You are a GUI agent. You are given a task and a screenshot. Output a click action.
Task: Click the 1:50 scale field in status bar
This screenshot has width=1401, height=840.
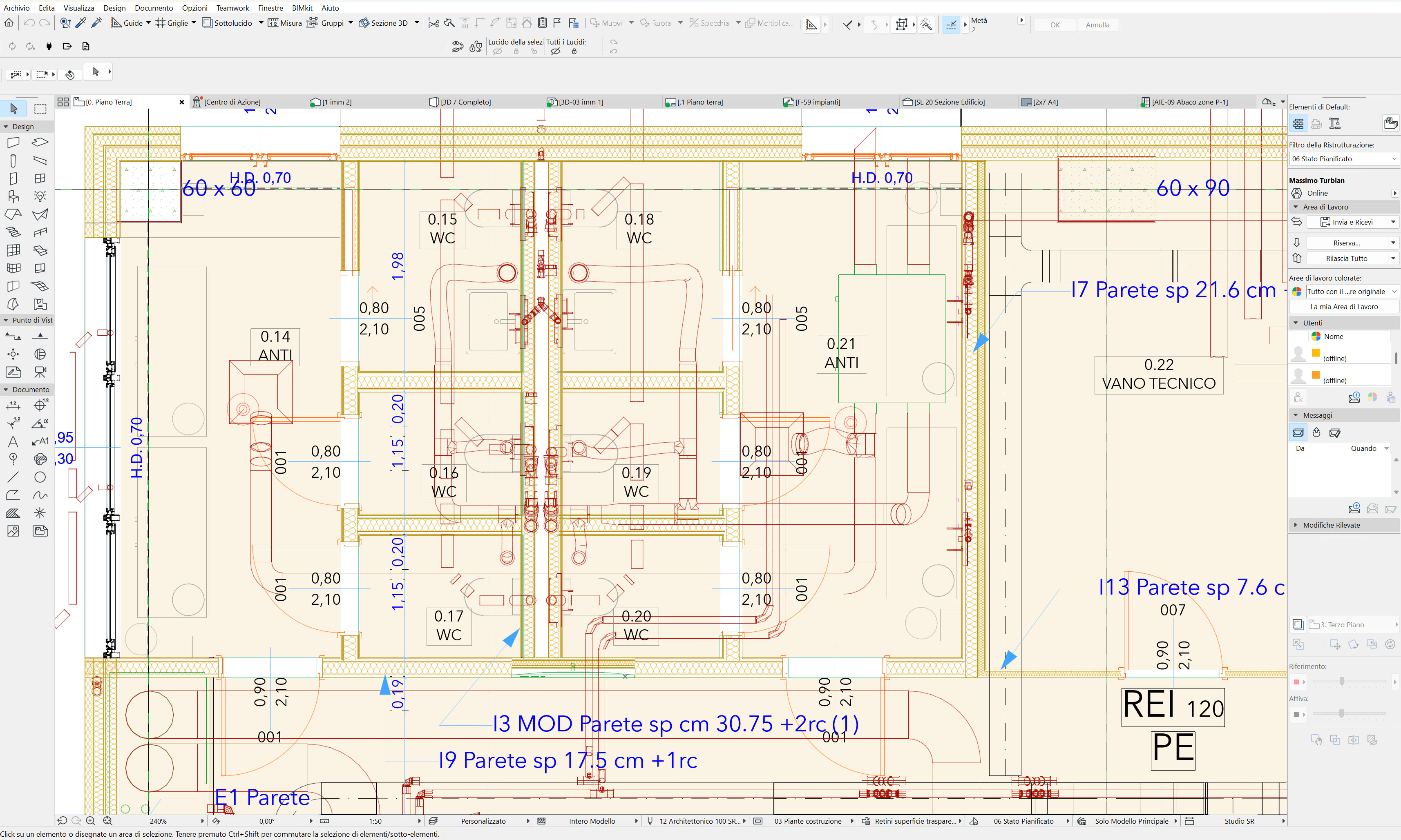point(375,821)
